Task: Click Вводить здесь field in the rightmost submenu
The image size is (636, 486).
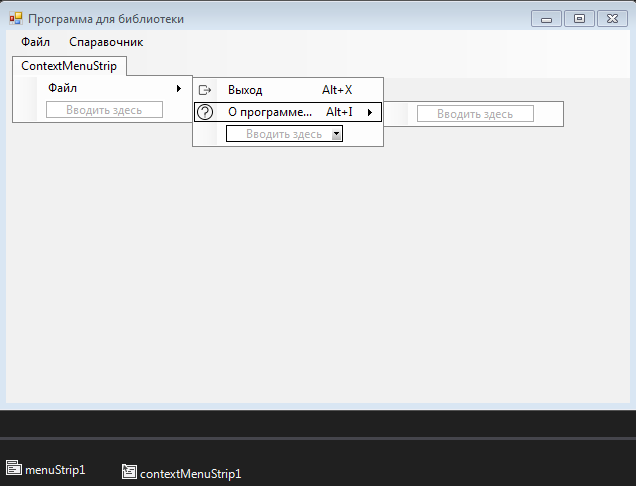Action: point(475,114)
